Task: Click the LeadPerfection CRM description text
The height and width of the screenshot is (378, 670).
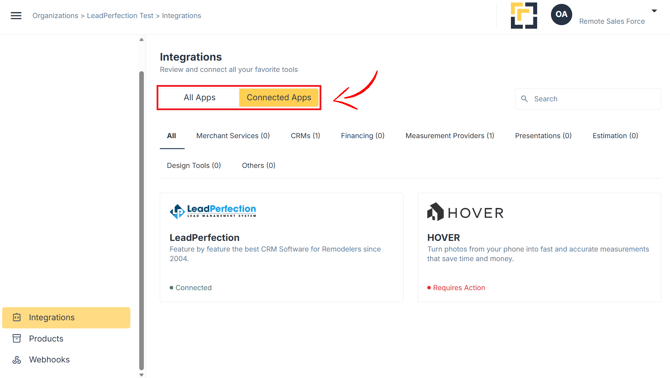Action: [275, 254]
